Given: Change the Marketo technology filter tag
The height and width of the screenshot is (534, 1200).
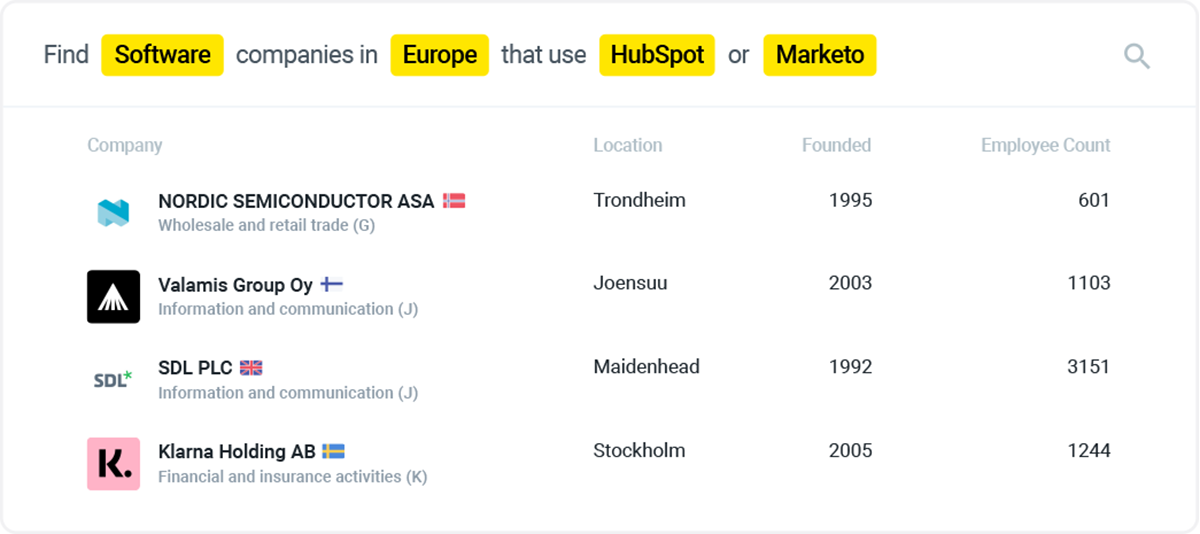Looking at the screenshot, I should [x=819, y=55].
